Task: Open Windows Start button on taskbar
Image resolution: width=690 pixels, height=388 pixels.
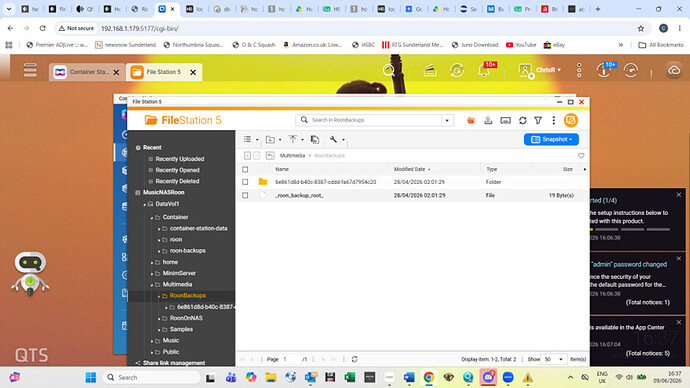Action: point(91,377)
